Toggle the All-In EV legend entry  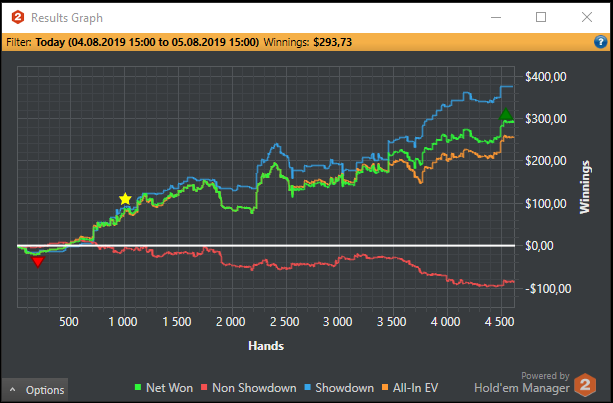(410, 387)
